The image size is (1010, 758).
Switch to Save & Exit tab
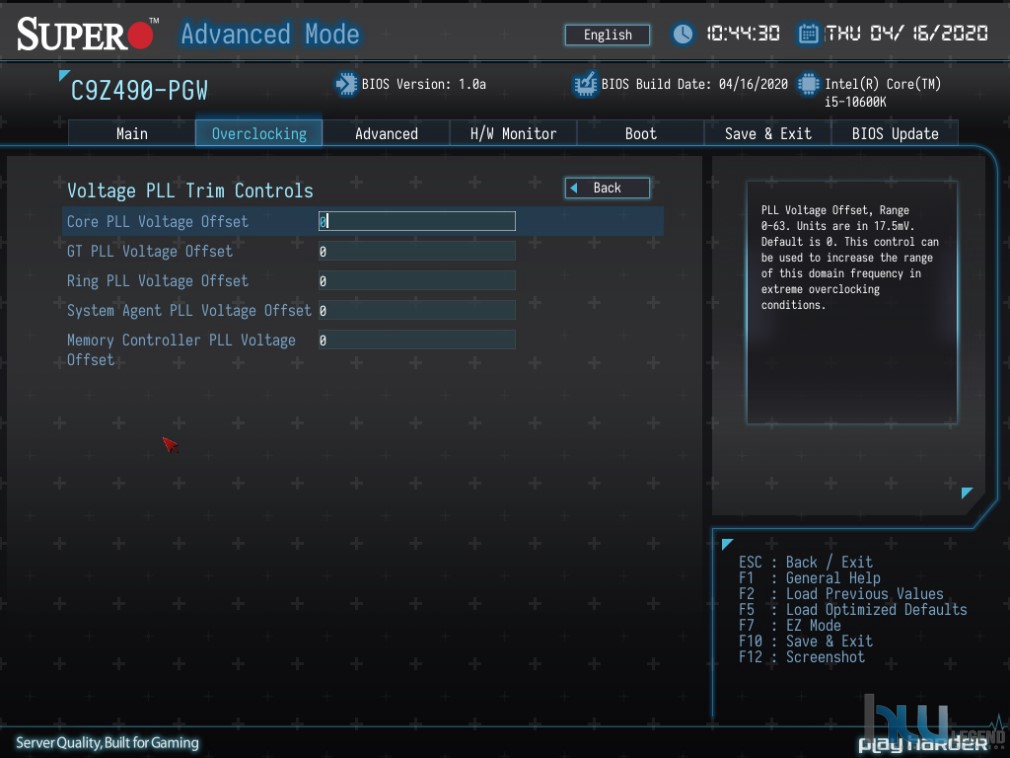[x=768, y=133]
